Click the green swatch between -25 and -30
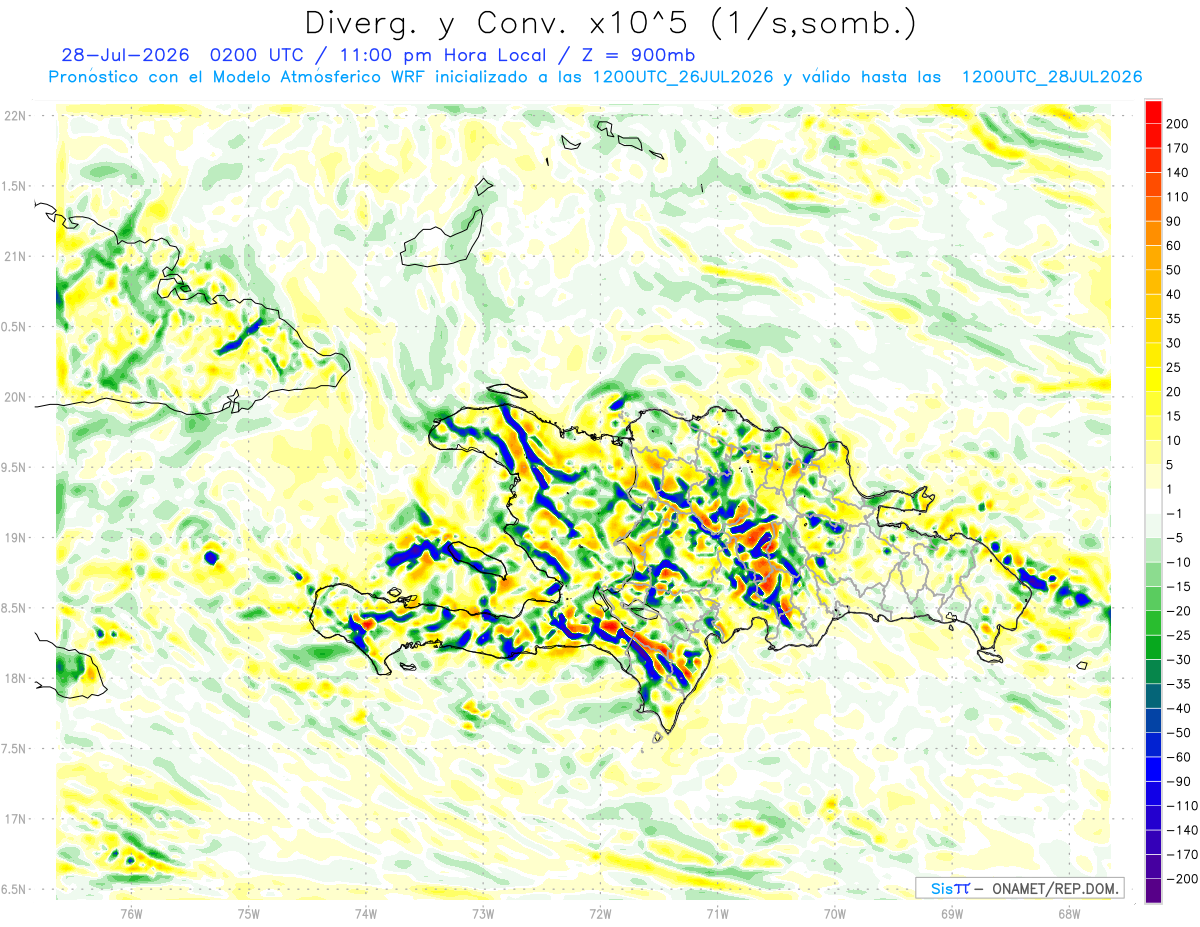The height and width of the screenshot is (927, 1200). pos(1153,647)
